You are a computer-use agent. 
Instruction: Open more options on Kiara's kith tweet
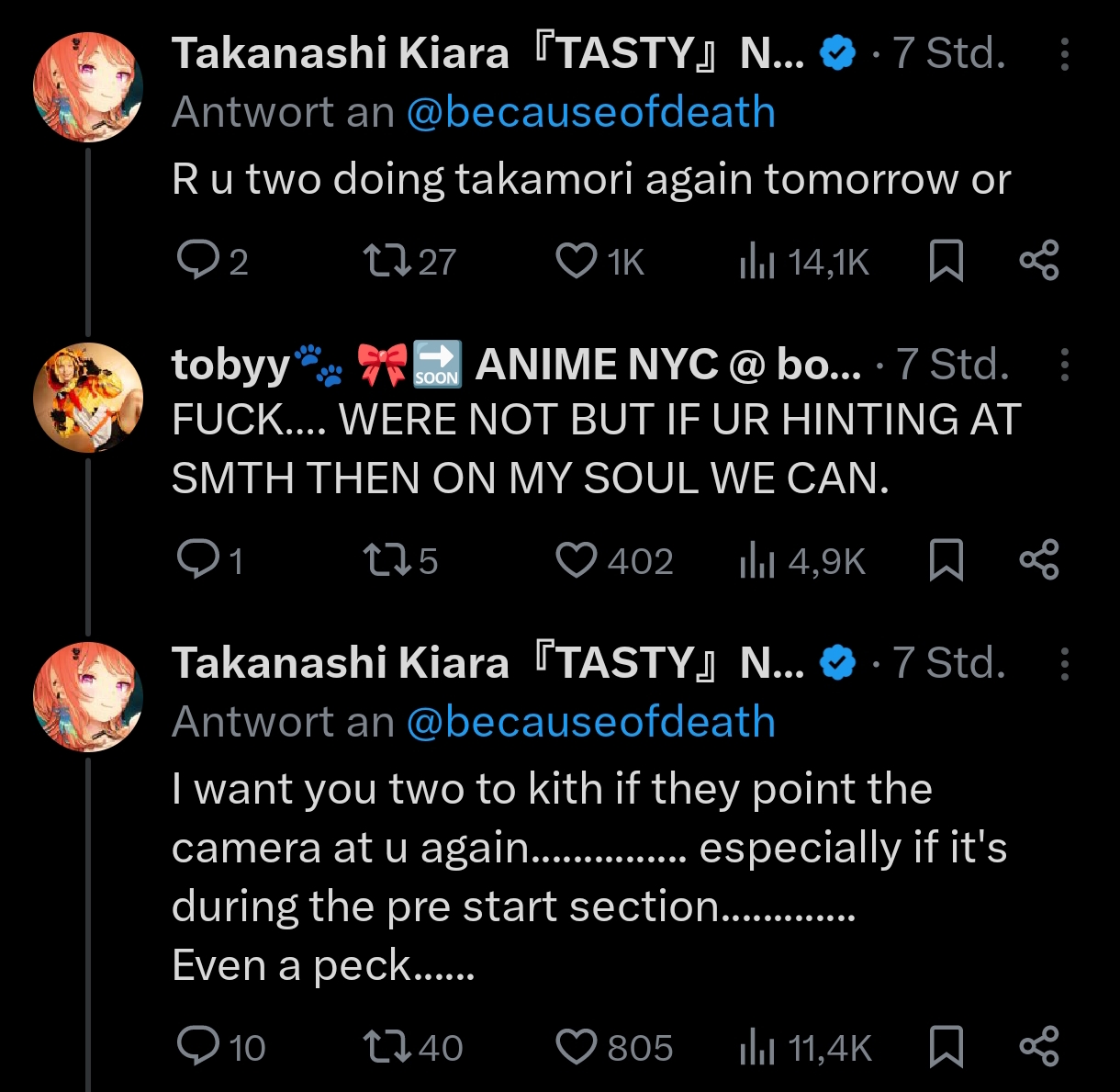click(1064, 663)
